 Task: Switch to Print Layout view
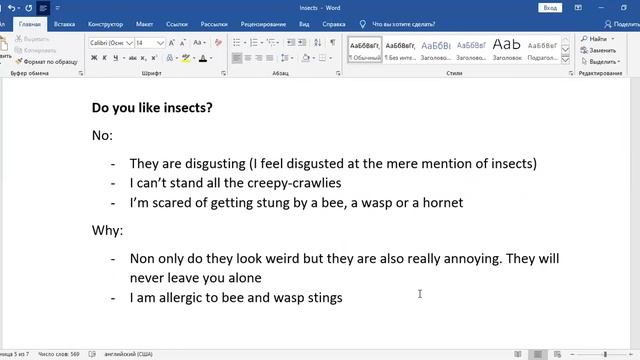coord(538,354)
